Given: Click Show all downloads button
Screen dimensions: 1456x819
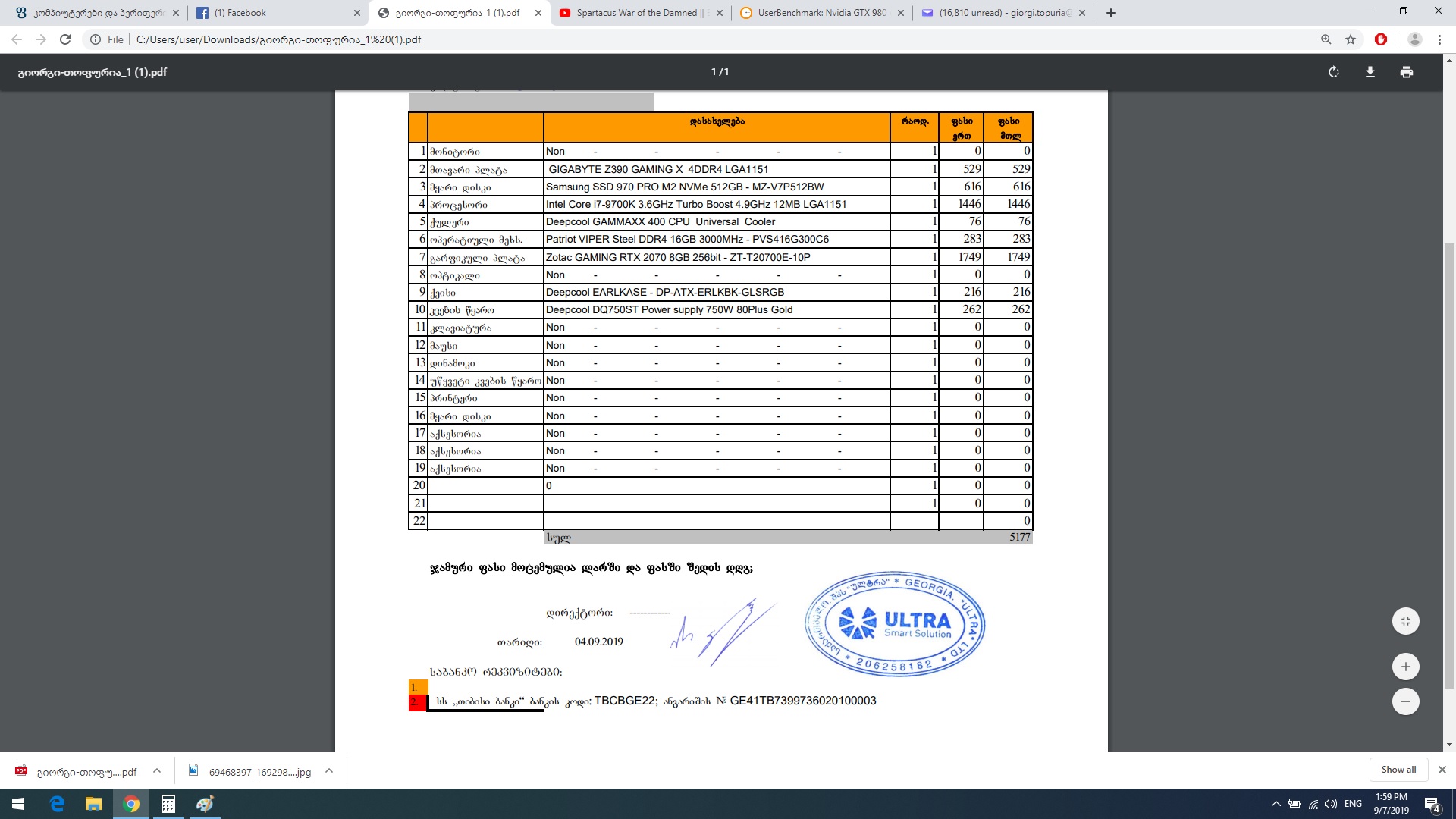Looking at the screenshot, I should pos(1398,770).
